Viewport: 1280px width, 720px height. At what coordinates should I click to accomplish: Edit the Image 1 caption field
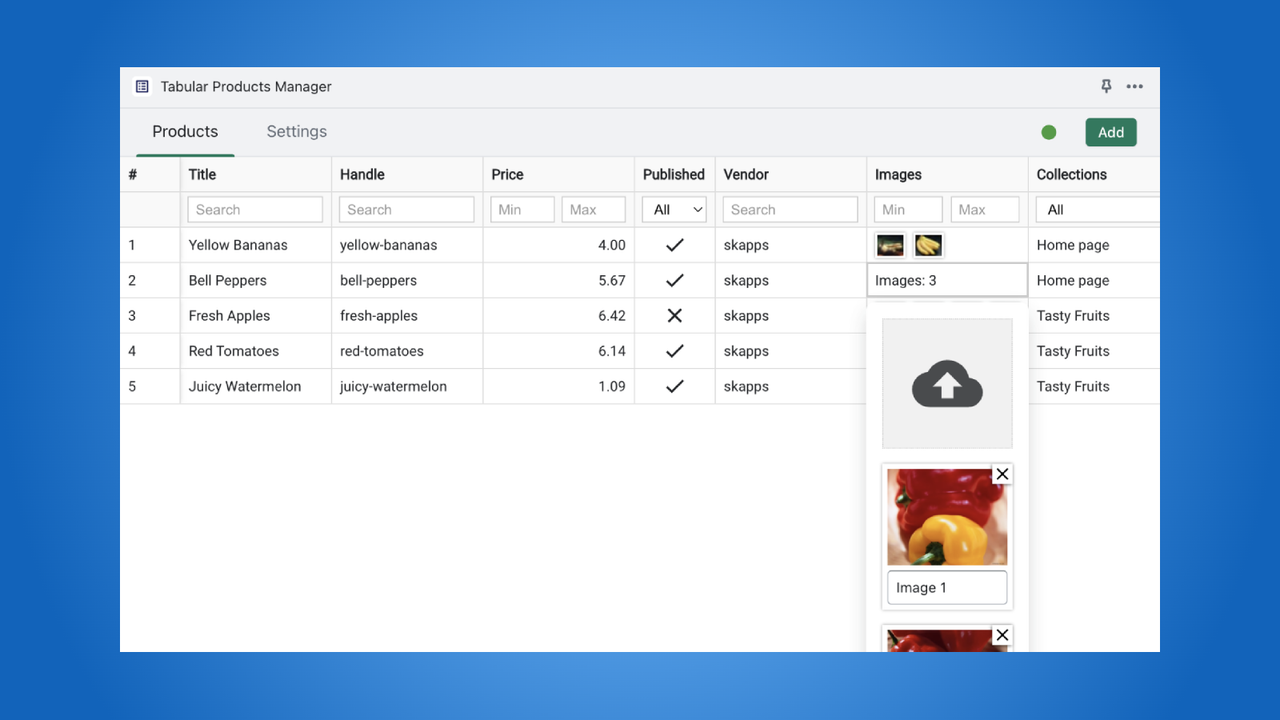pos(946,587)
